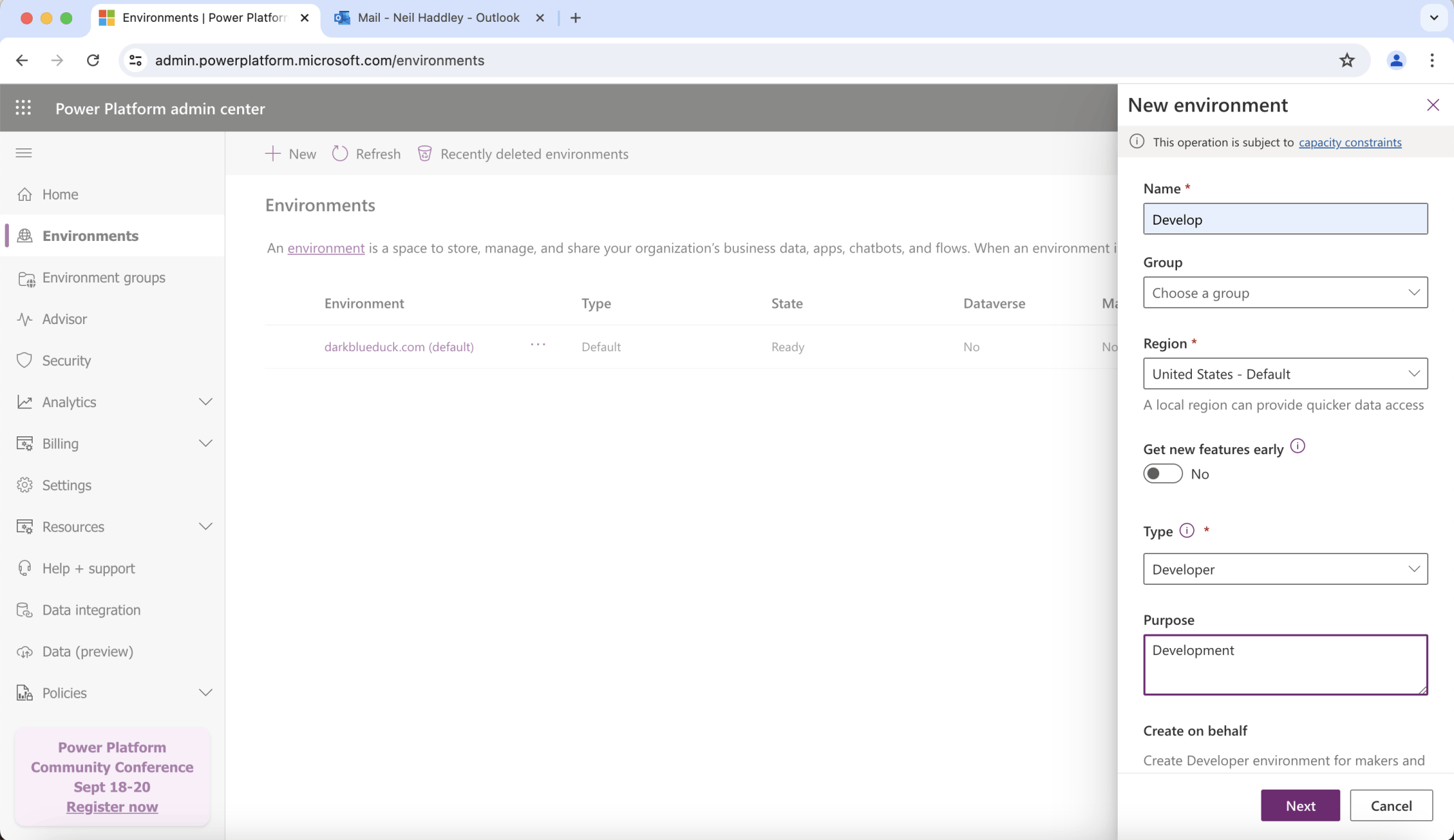The image size is (1454, 840).
Task: Open the app launcher waffle icon
Action: point(23,108)
